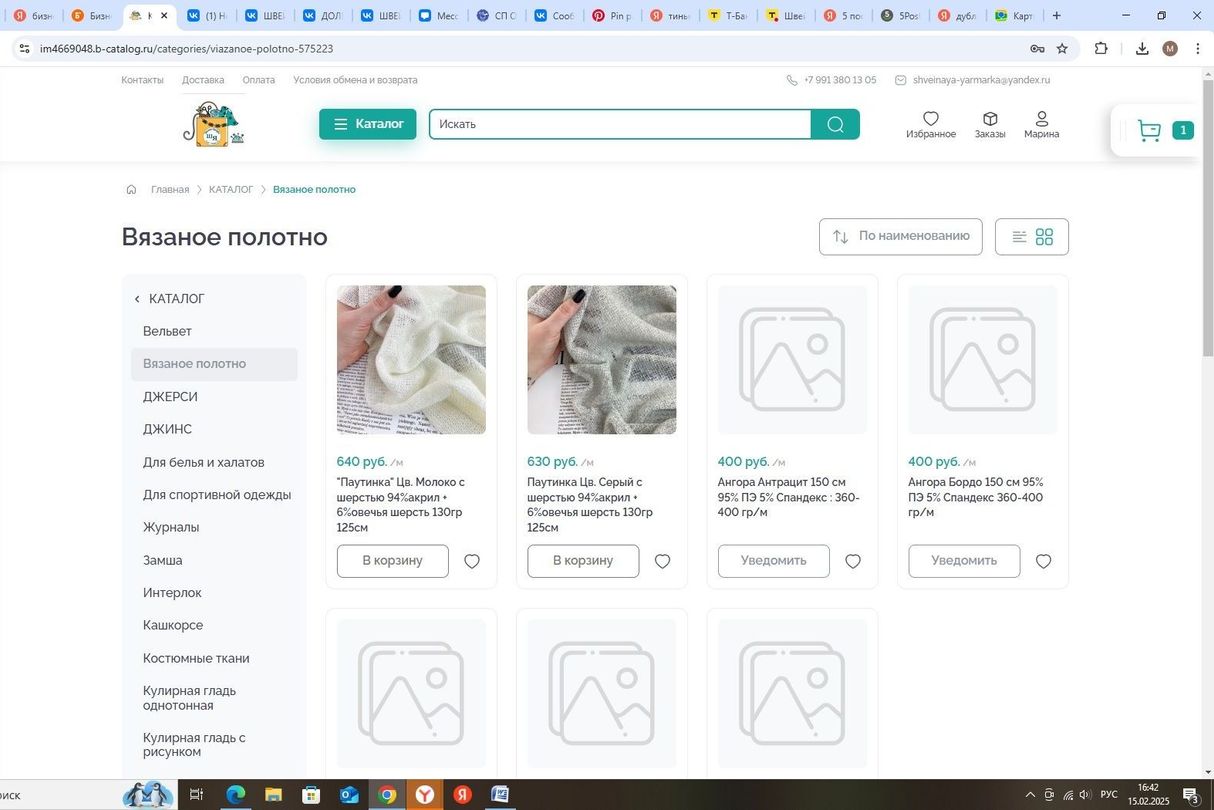Open Паутинка Серый product photo
The width and height of the screenshot is (1214, 810).
pyautogui.click(x=602, y=360)
